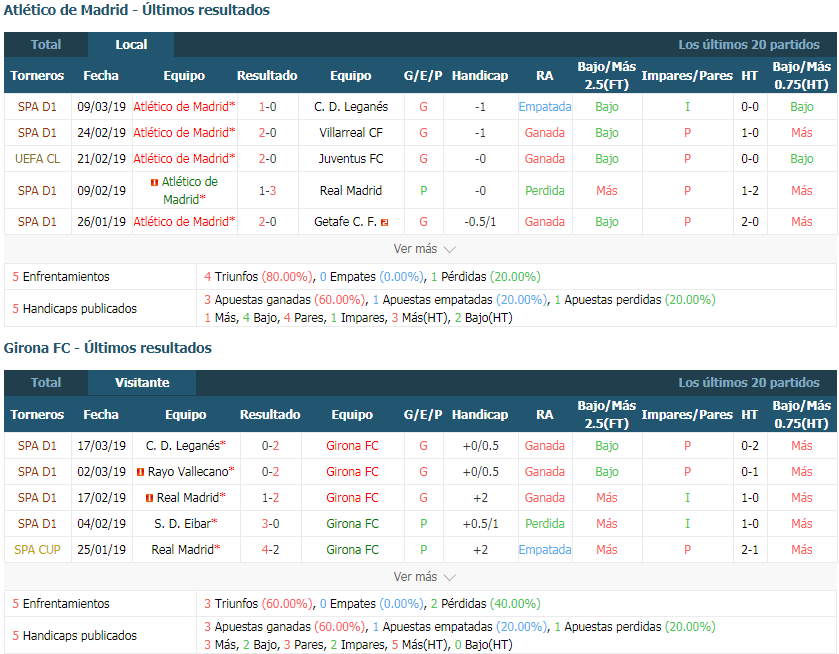Click Girona FC - Últimos resultados heading
The height and width of the screenshot is (654, 839).
(x=108, y=348)
